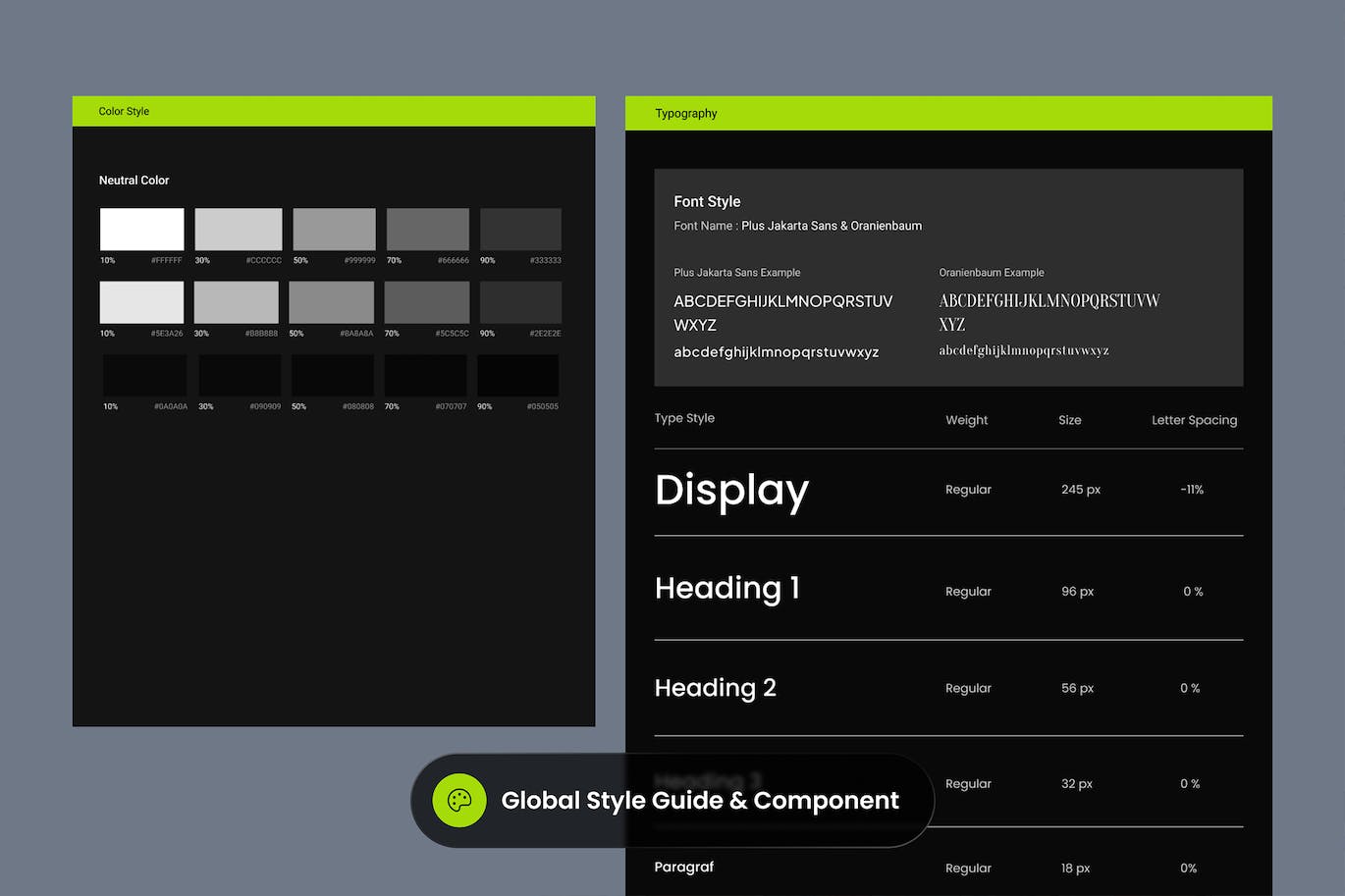
Task: Pick the #CCCCCC swatch
Action: point(239,229)
